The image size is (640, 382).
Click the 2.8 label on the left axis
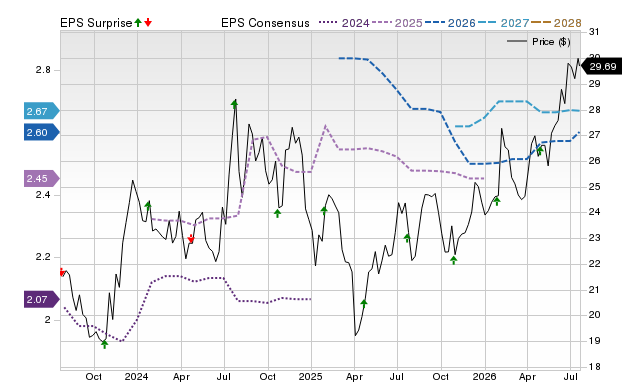(x=43, y=70)
